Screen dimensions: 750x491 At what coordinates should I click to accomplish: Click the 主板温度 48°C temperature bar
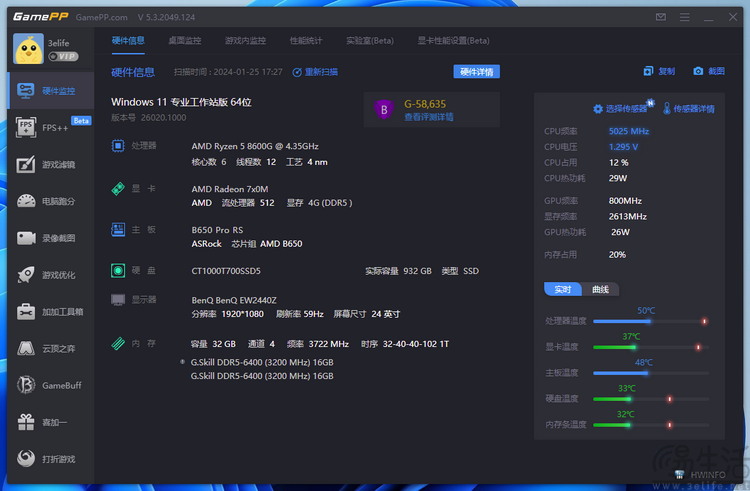point(651,373)
